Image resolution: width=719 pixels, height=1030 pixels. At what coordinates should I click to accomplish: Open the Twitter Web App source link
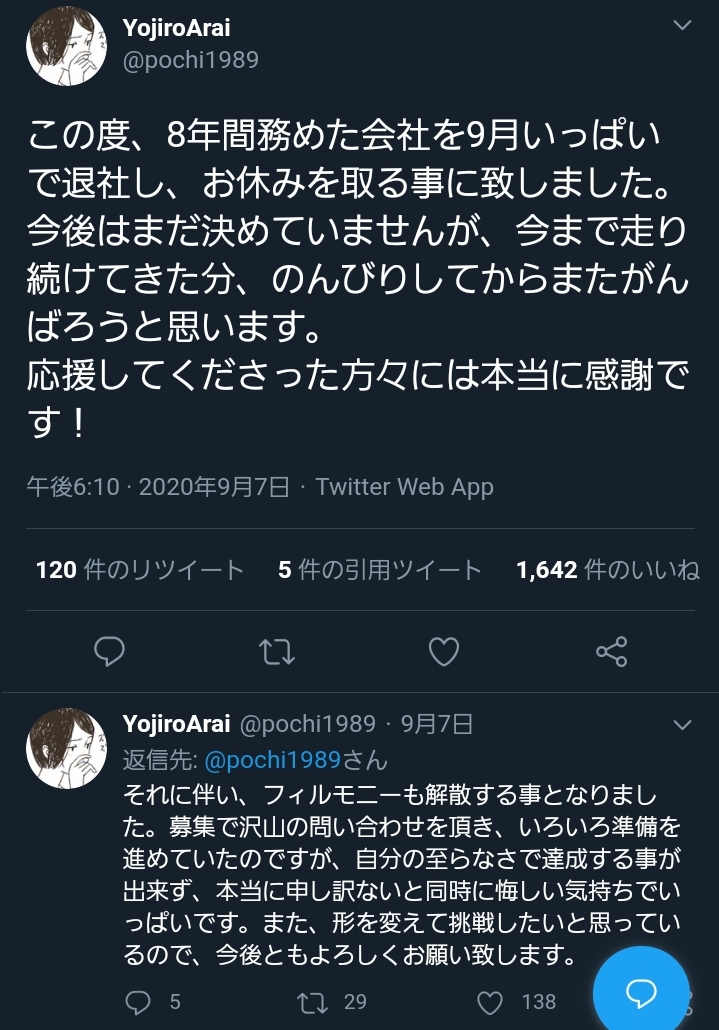pyautogui.click(x=404, y=487)
